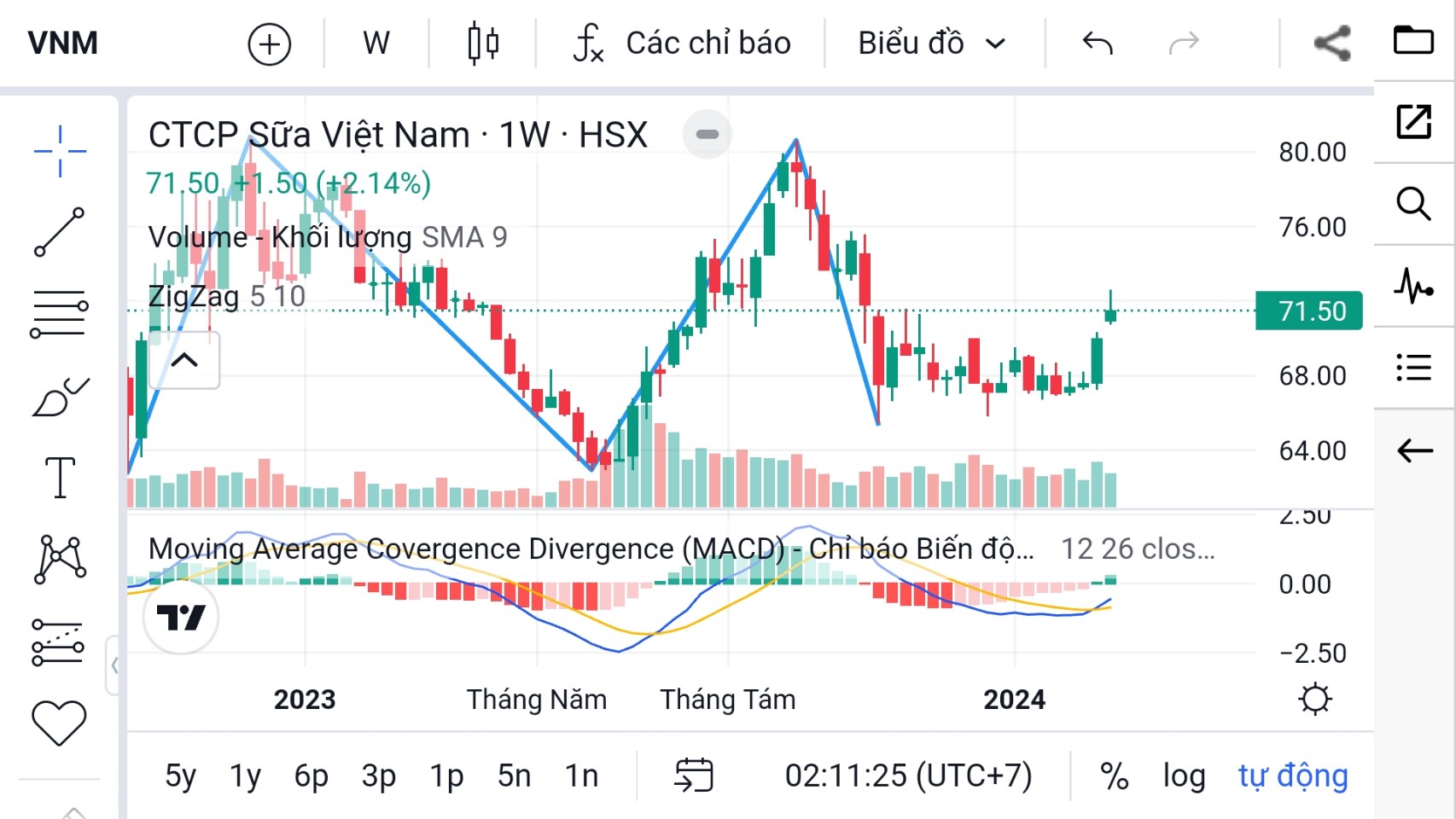Expand the Biểu đồ layout dropdown
The image size is (1456, 819).
(x=932, y=43)
